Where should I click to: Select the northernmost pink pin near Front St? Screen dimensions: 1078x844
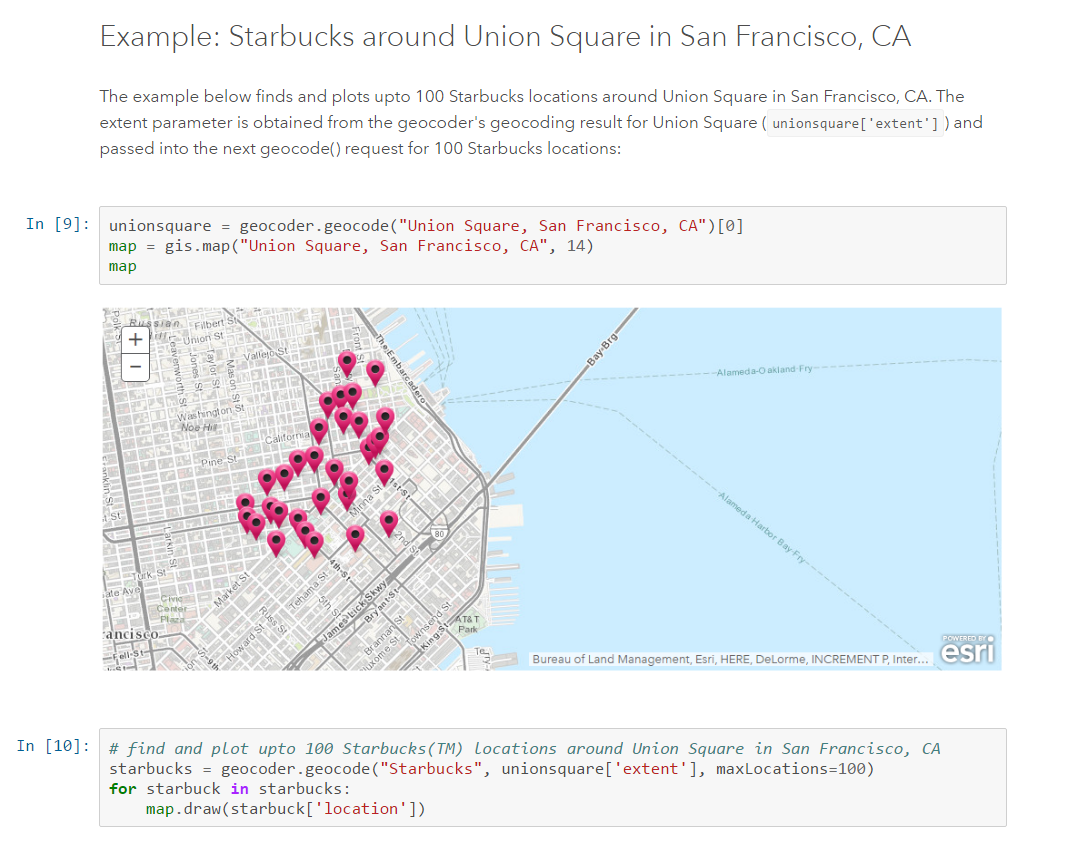[347, 362]
